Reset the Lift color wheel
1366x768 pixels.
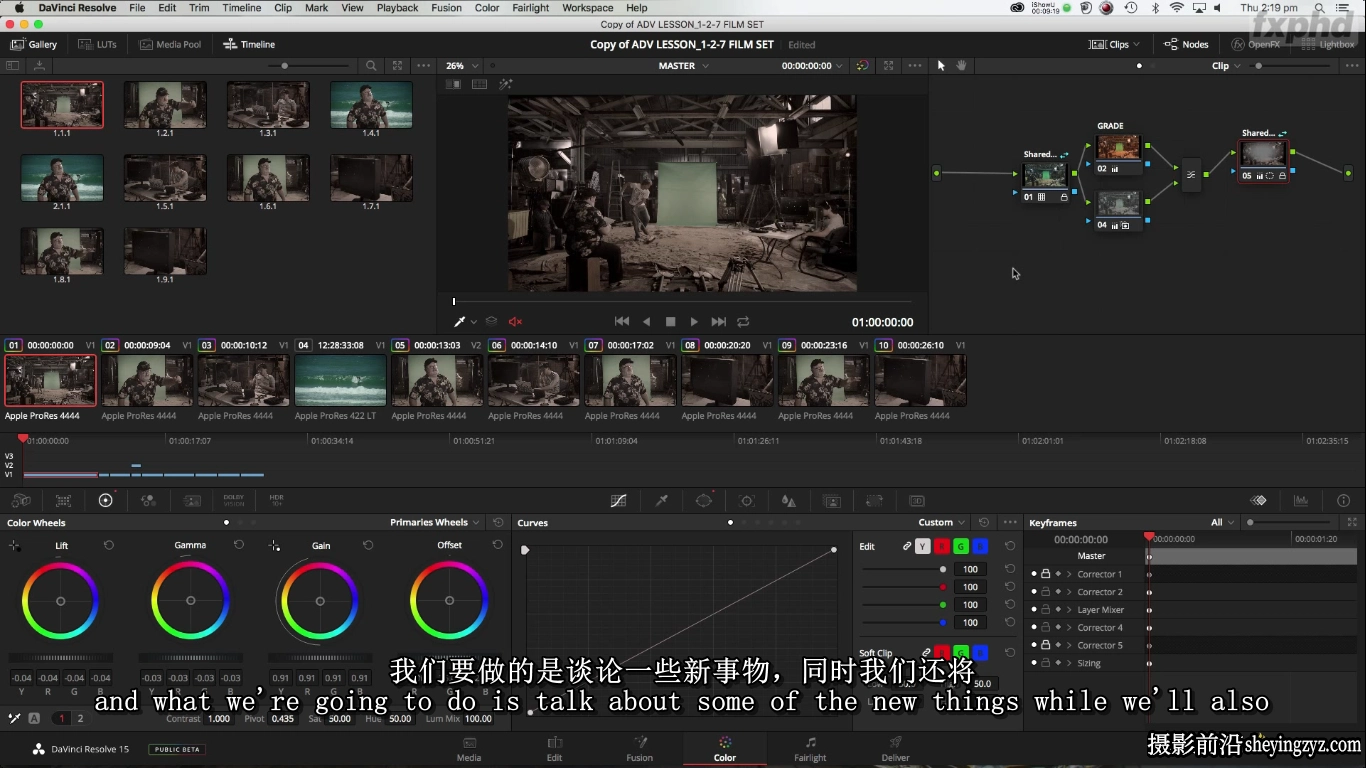(x=109, y=545)
